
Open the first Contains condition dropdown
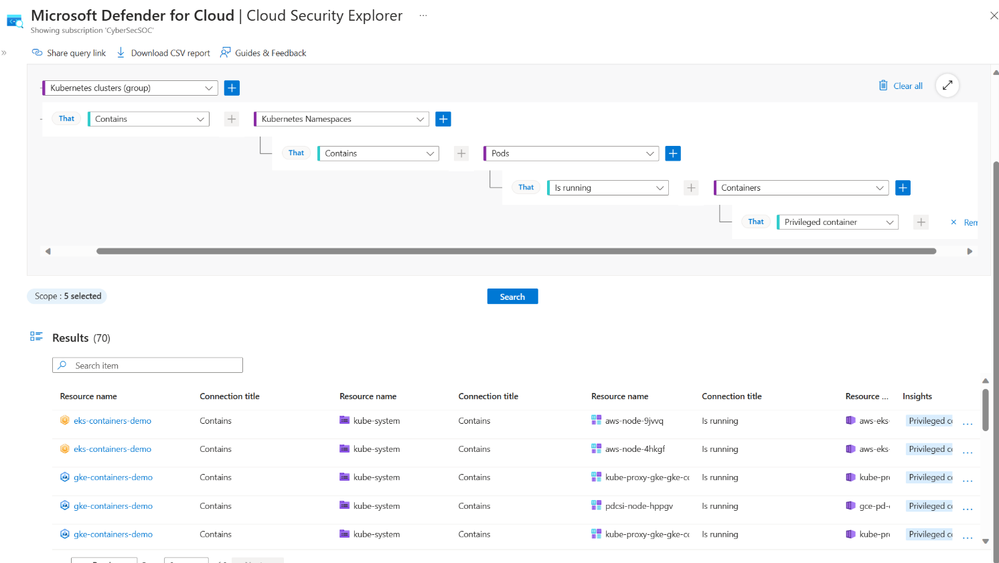point(149,119)
